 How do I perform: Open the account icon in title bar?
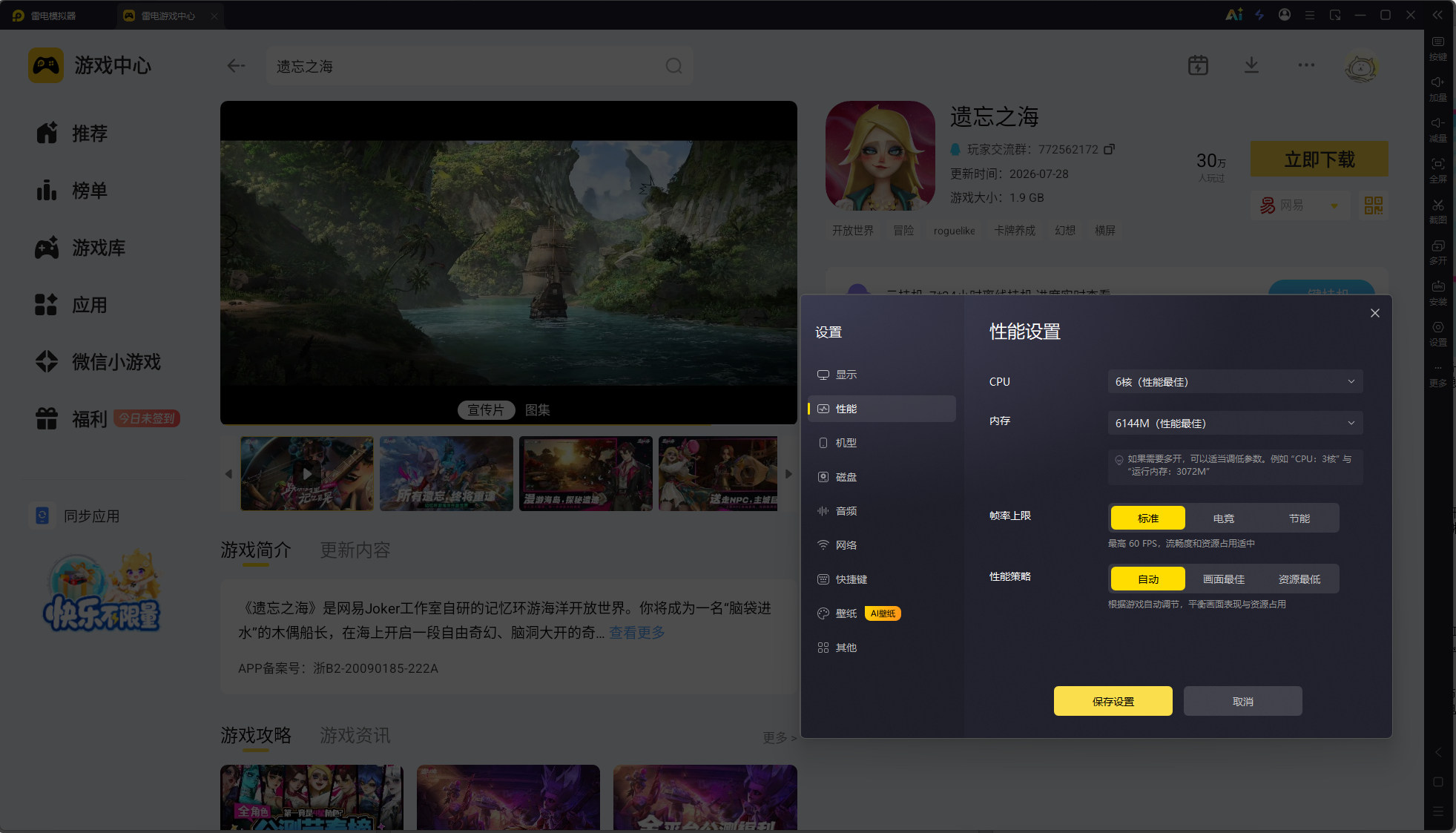coord(1285,15)
